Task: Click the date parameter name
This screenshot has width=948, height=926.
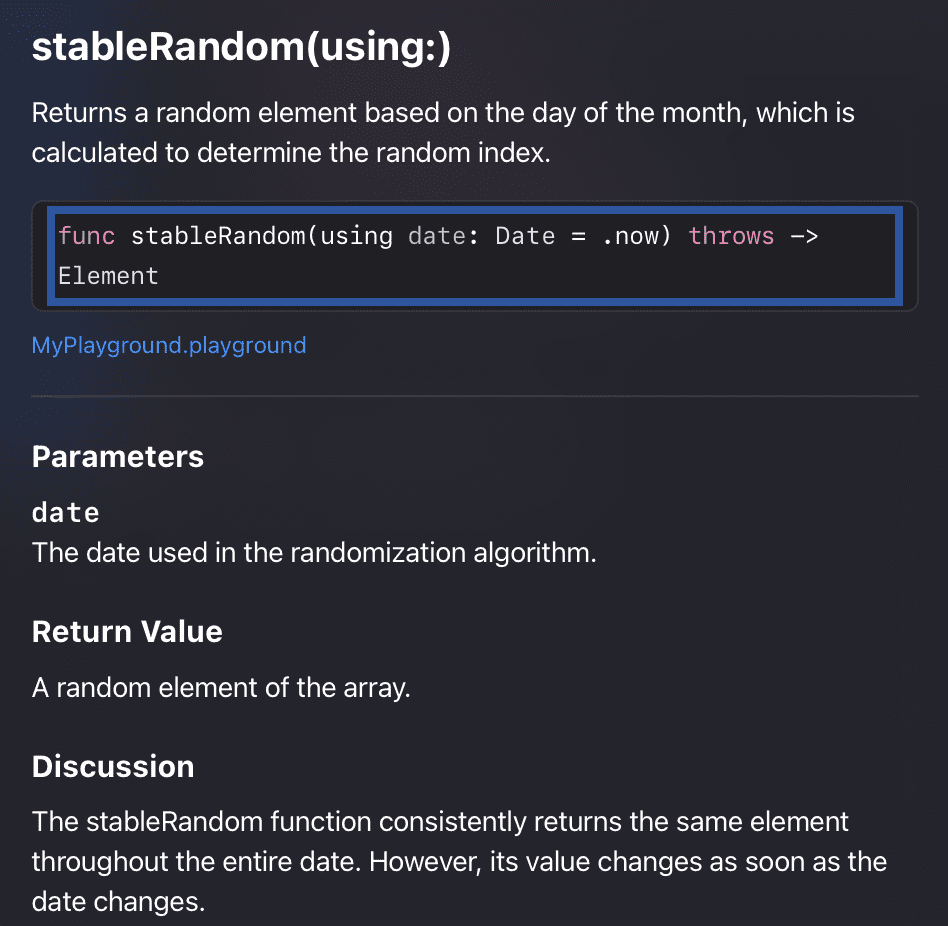Action: pyautogui.click(x=65, y=513)
